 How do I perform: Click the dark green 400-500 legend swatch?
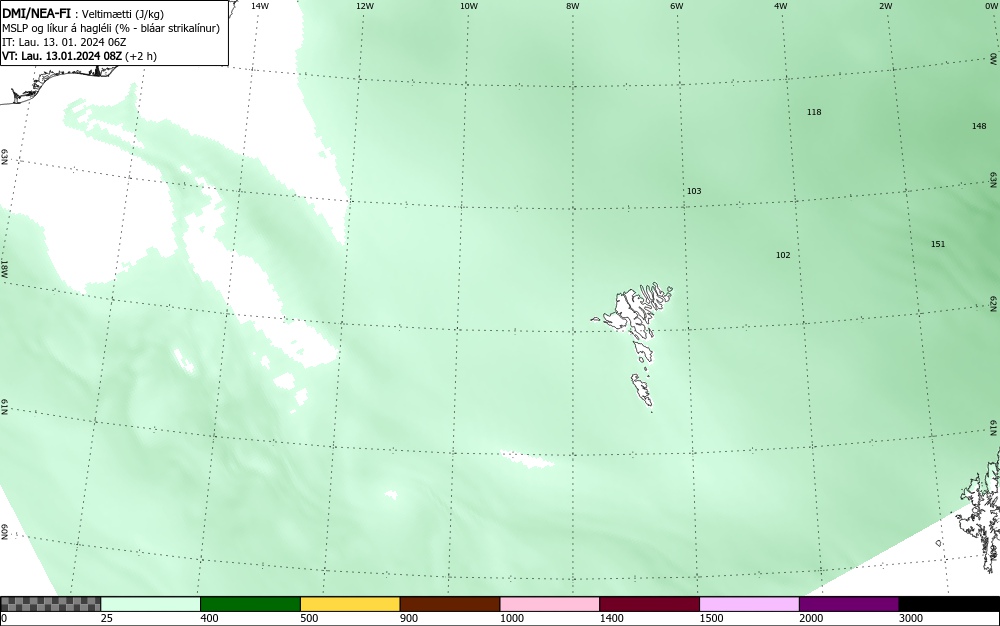pos(250,604)
